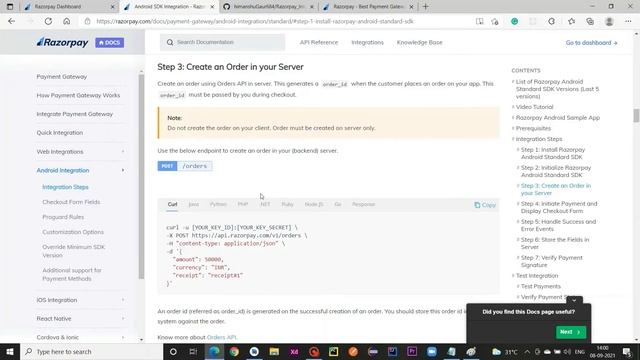Image resolution: width=640 pixels, height=360 pixels.
Task: Open the Windows Start menu
Action: coord(10,351)
